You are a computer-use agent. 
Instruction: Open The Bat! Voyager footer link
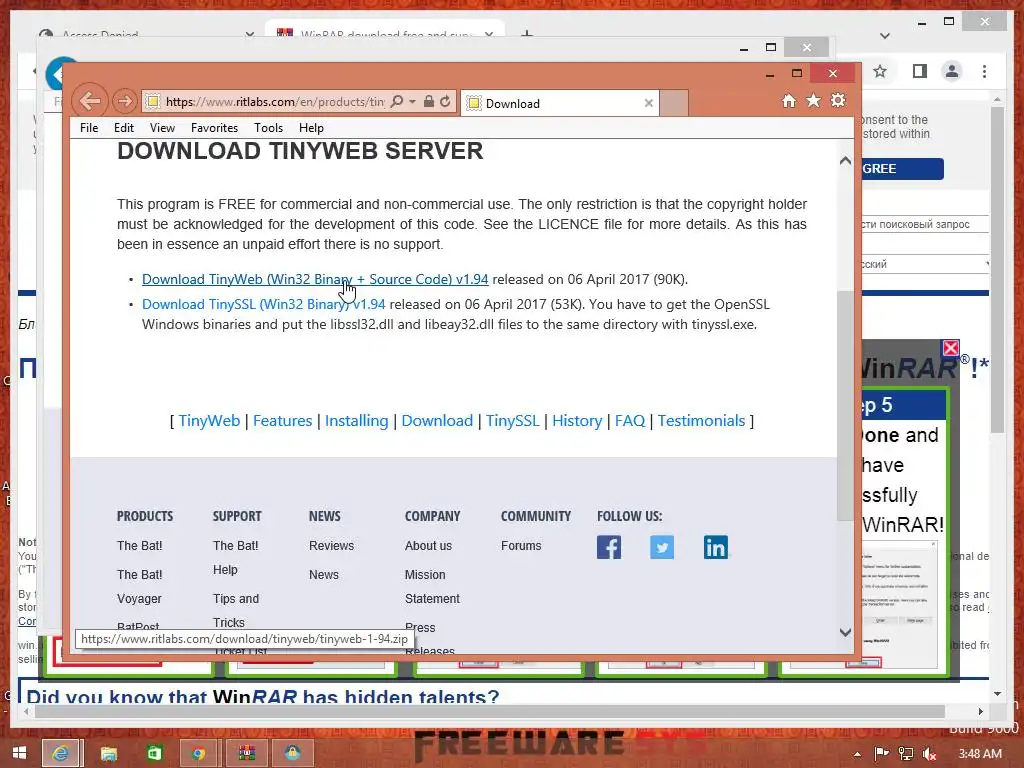click(x=140, y=586)
